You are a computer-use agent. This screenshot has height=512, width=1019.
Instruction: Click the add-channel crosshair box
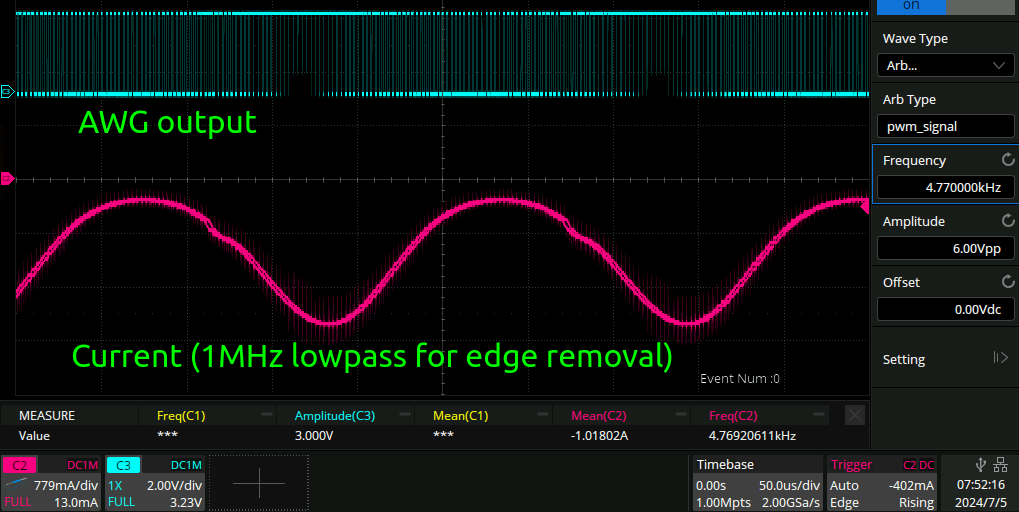258,483
